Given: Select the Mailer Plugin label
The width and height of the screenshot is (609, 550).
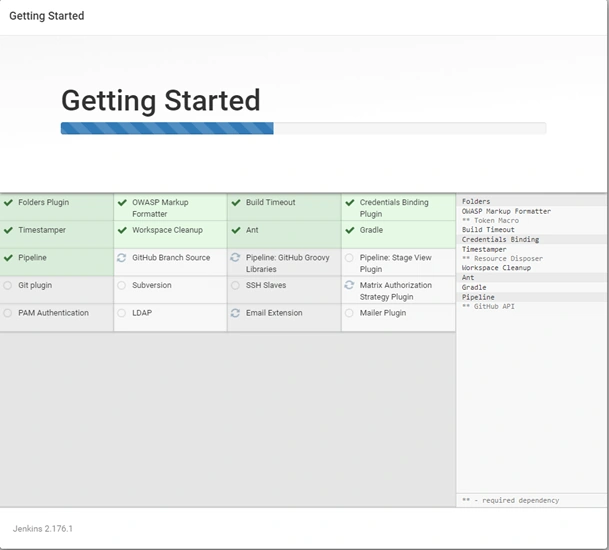Looking at the screenshot, I should tap(383, 313).
